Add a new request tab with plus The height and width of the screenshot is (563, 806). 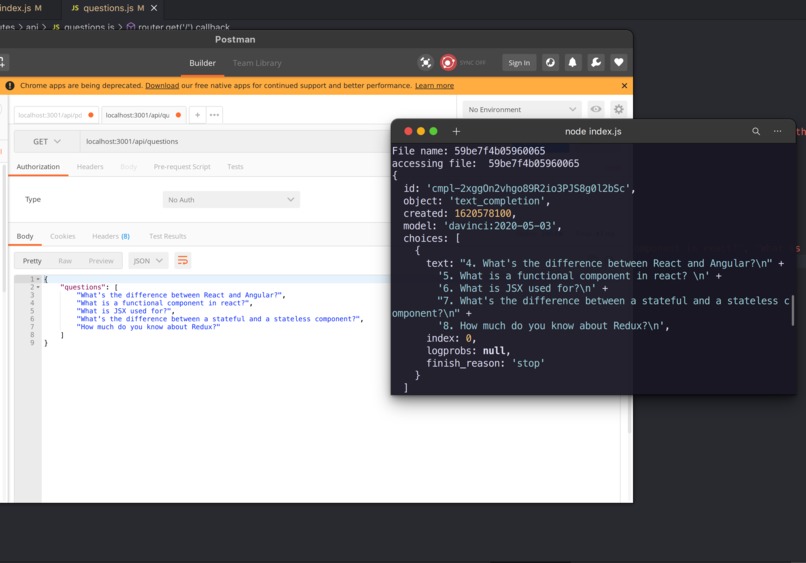tap(197, 115)
